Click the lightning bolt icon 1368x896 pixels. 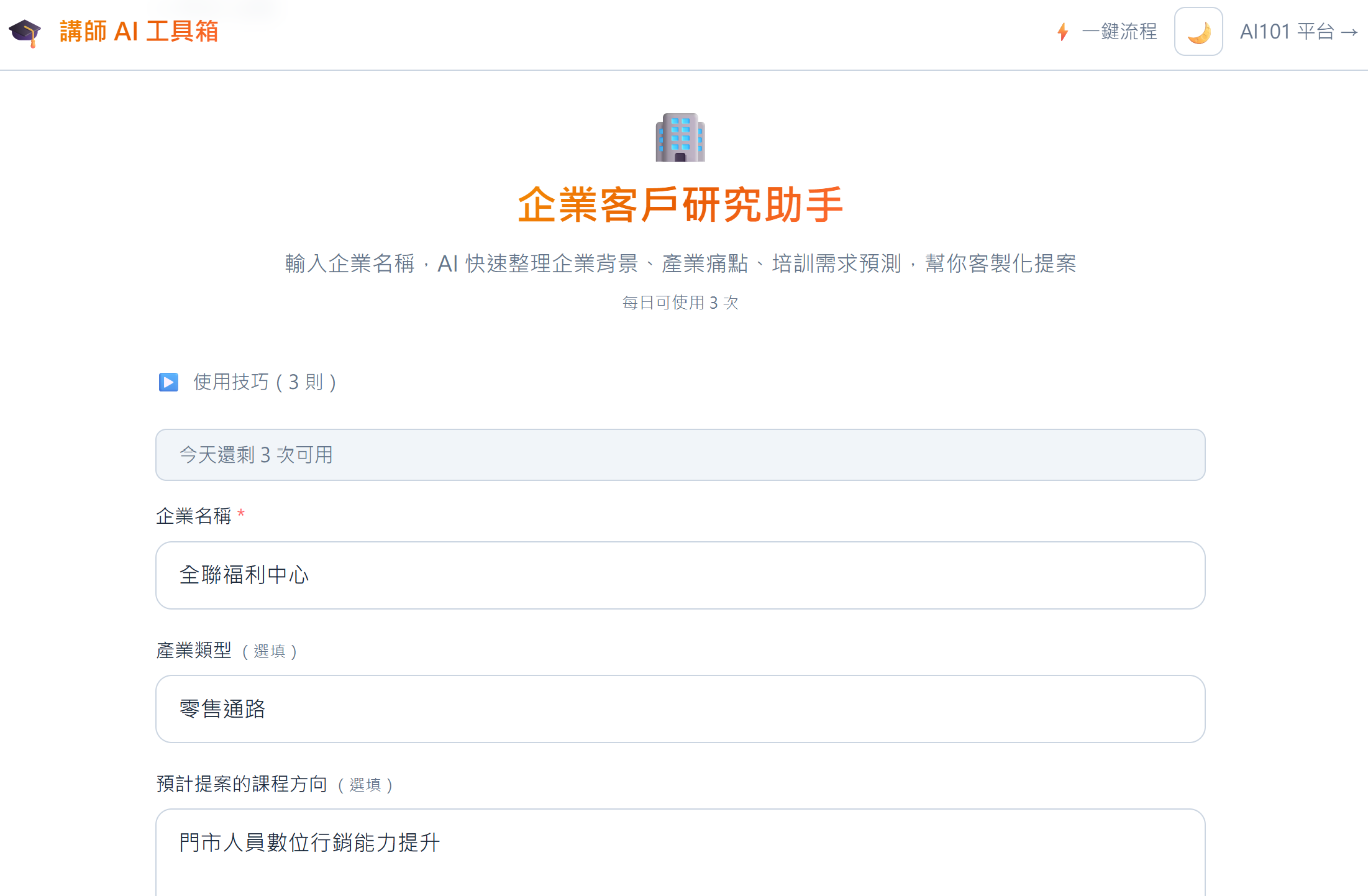click(x=1063, y=32)
